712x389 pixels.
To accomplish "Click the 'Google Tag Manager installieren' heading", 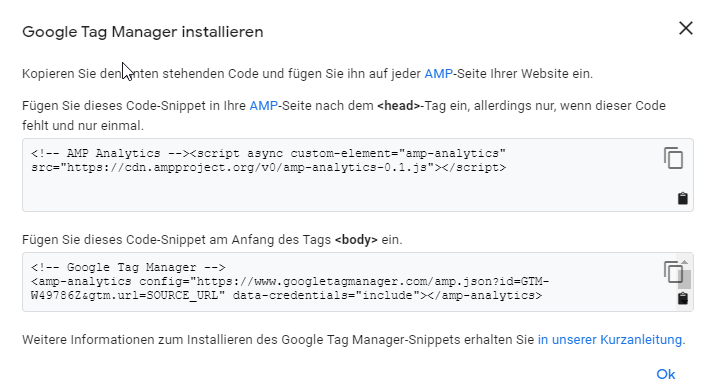I will (x=143, y=32).
